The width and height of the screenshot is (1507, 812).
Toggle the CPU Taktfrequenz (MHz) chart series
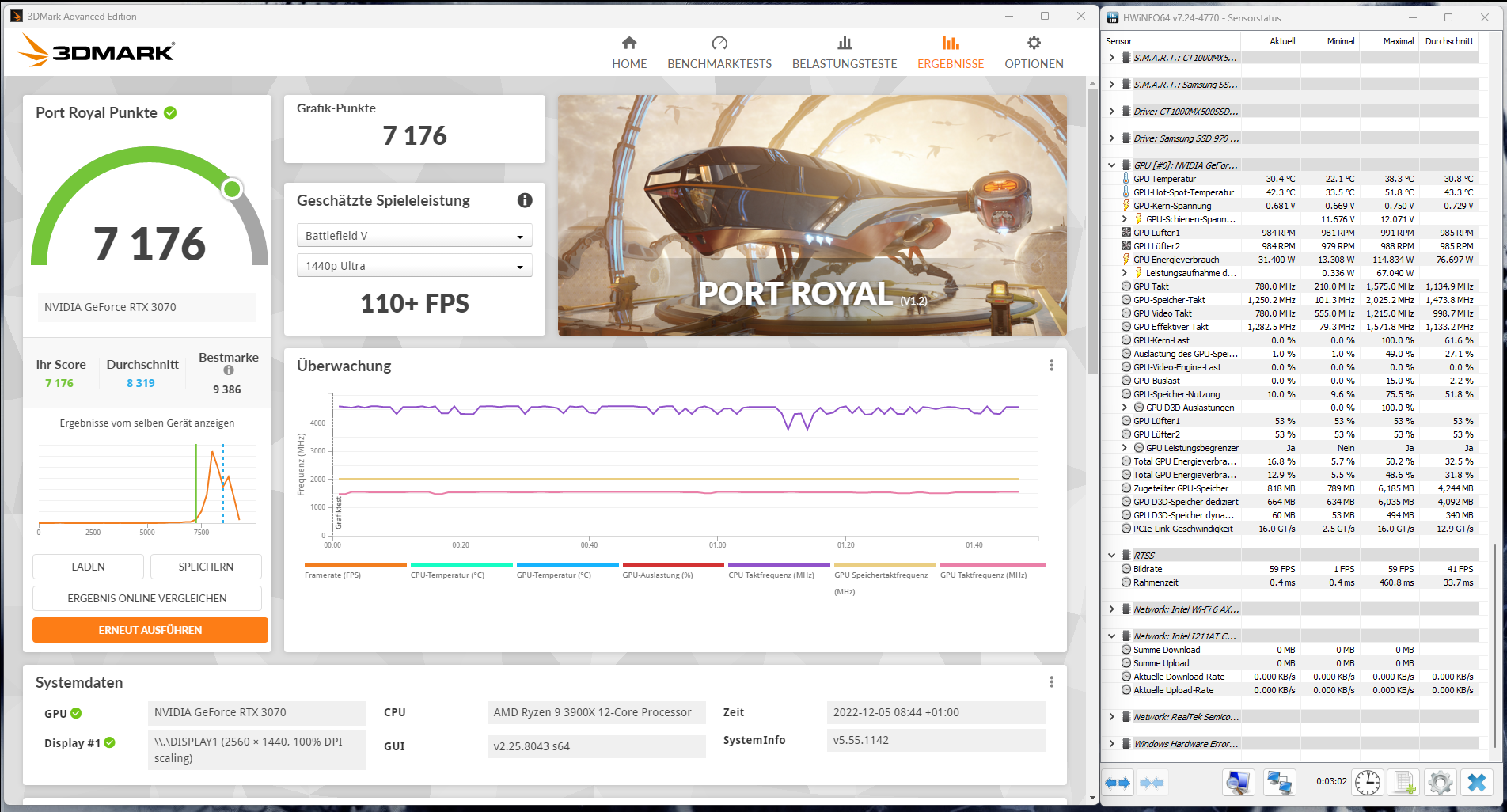click(780, 571)
